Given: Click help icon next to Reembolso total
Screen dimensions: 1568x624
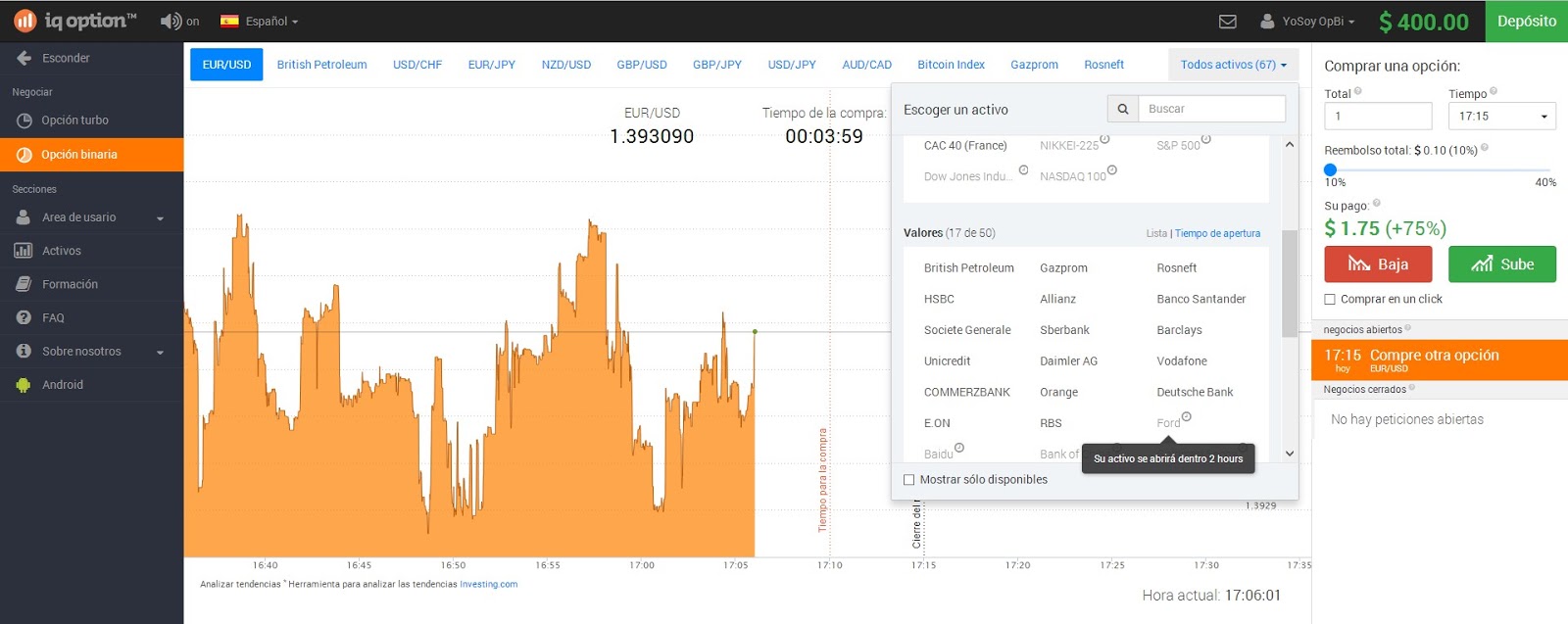Looking at the screenshot, I should coord(1485,148).
